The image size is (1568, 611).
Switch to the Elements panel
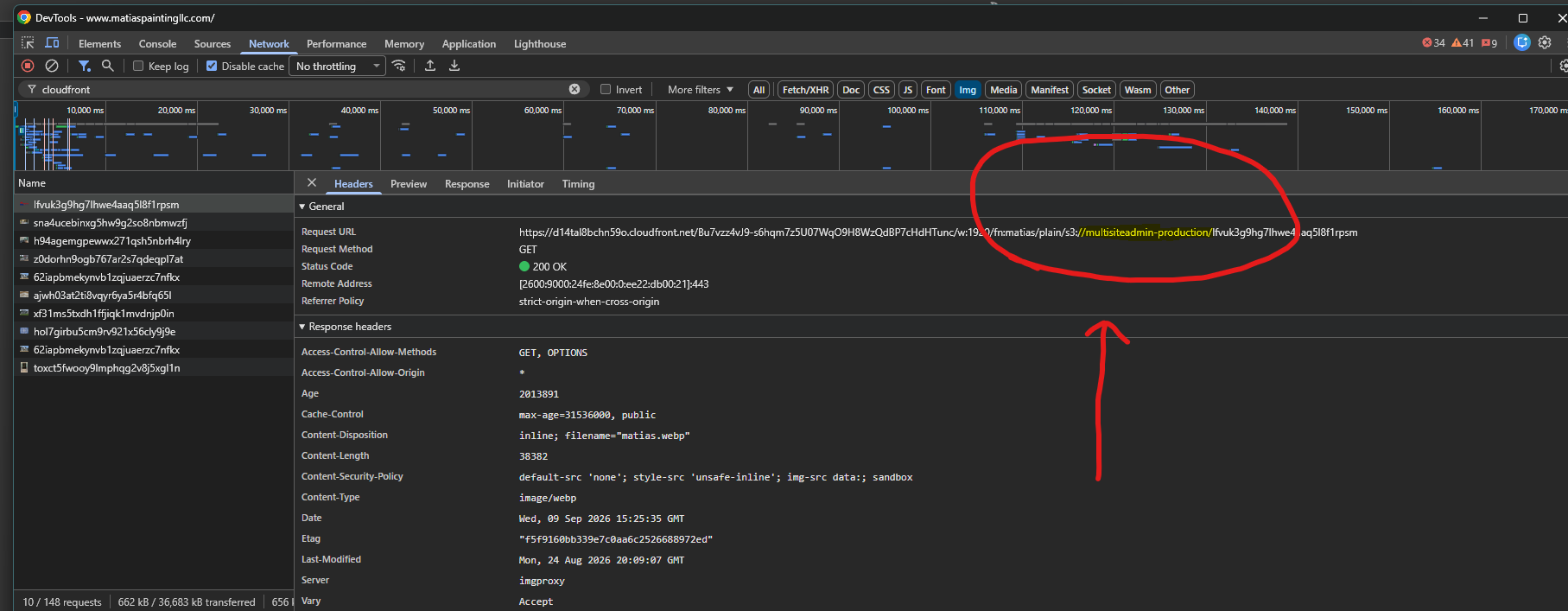click(99, 43)
